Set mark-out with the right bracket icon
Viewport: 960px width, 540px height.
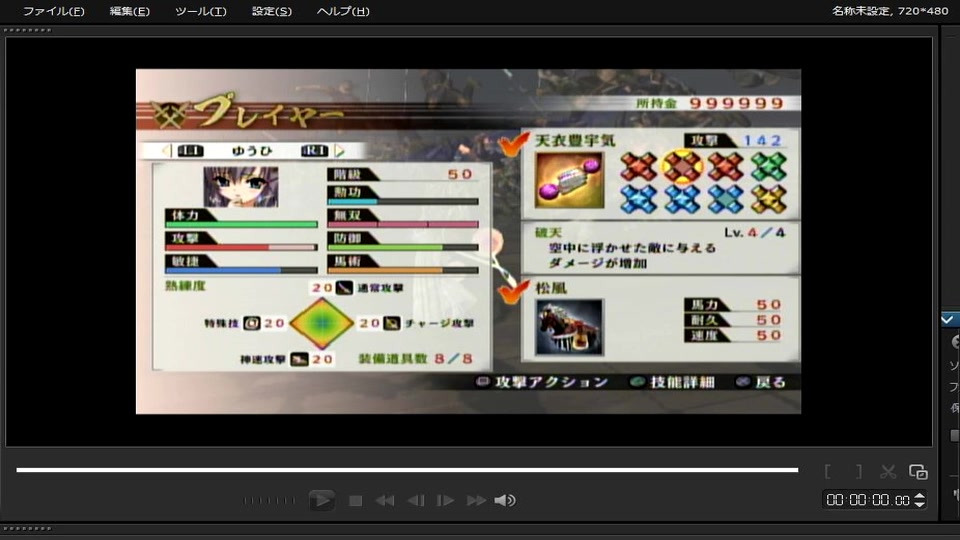[x=858, y=471]
